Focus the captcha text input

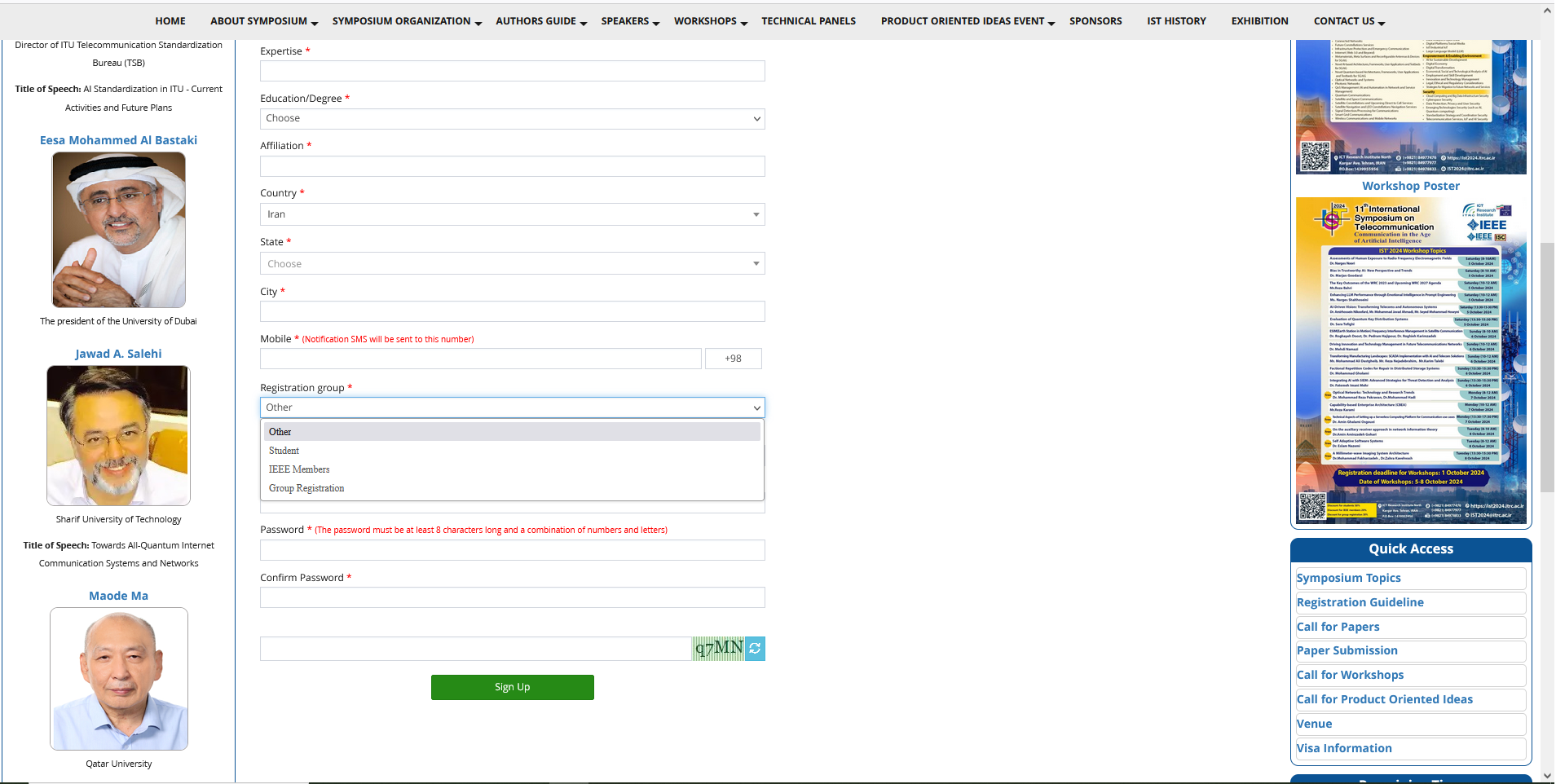click(476, 649)
